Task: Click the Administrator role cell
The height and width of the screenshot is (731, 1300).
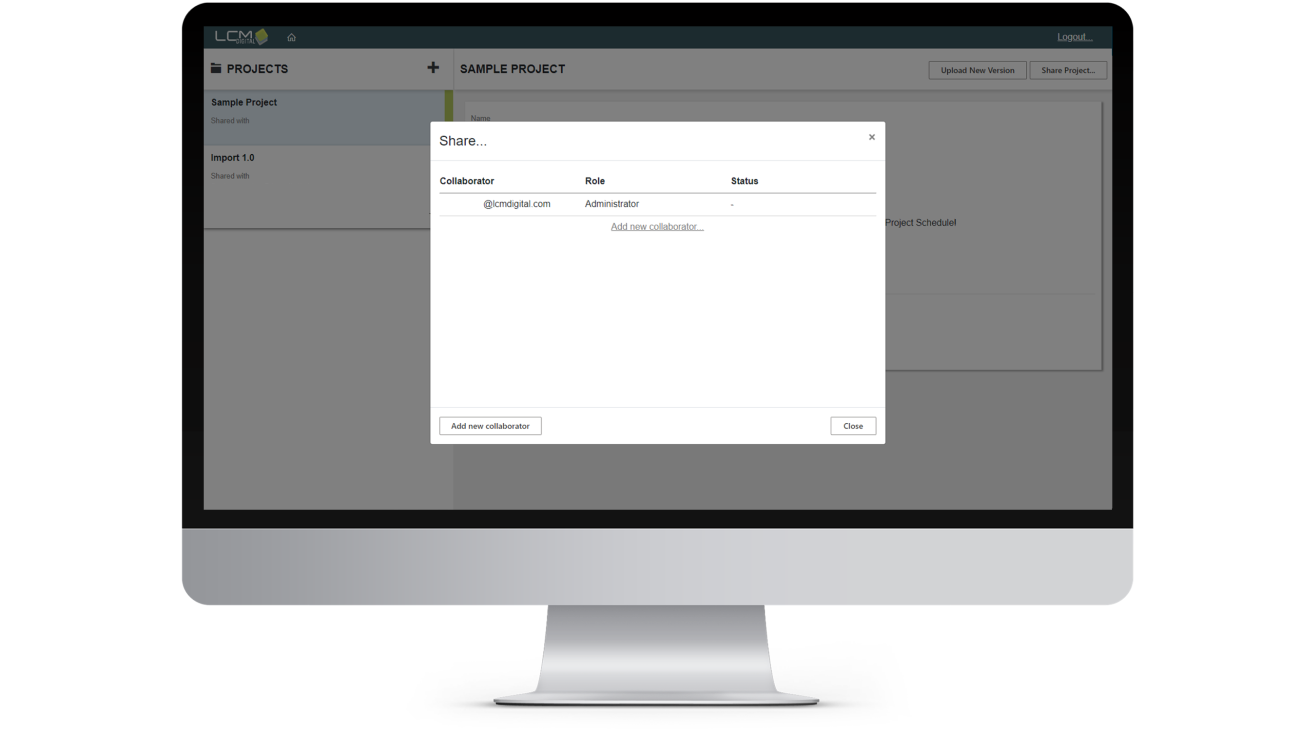Action: (612, 204)
